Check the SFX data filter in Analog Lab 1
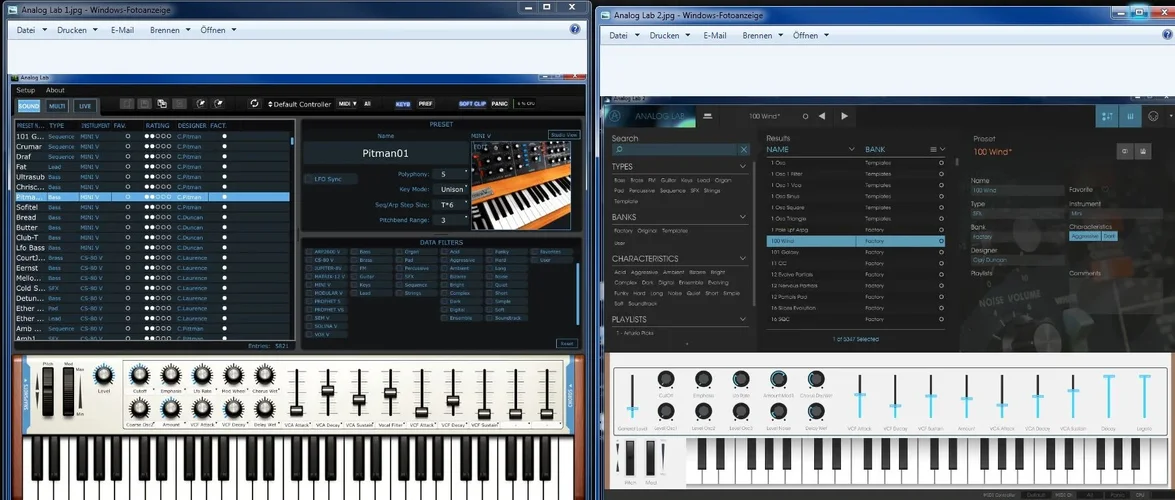Image resolution: width=1175 pixels, height=500 pixels. pos(399,277)
